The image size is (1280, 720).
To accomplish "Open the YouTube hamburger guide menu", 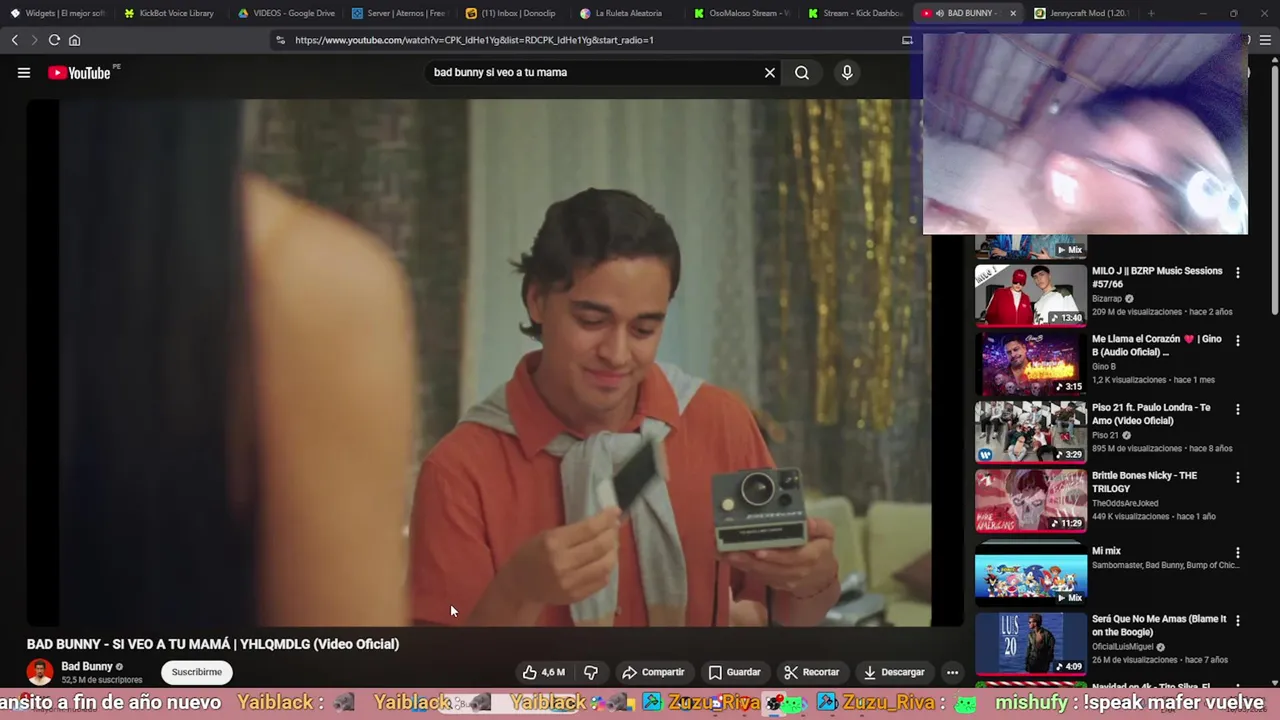I will pyautogui.click(x=24, y=72).
